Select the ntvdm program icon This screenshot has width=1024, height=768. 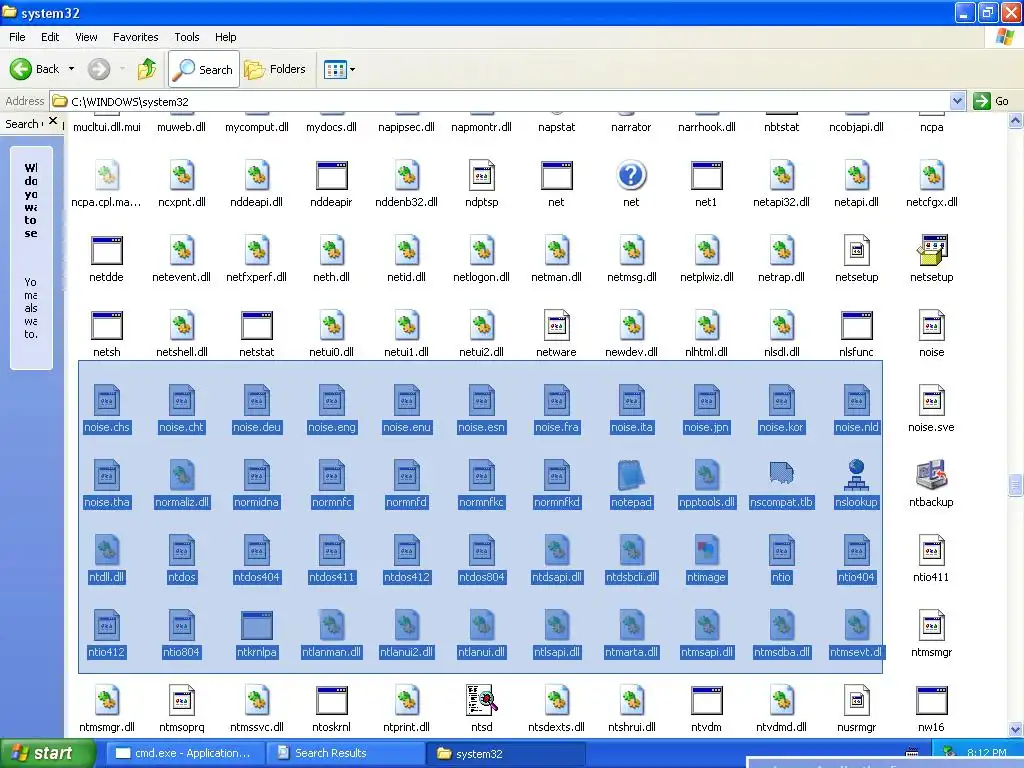pos(706,700)
